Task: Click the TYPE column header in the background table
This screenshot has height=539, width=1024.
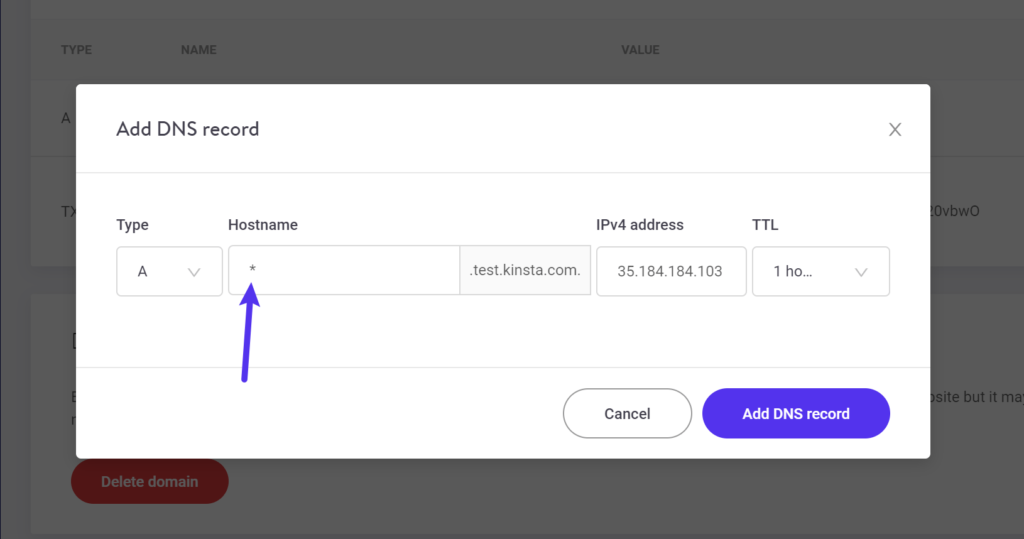Action: (76, 50)
